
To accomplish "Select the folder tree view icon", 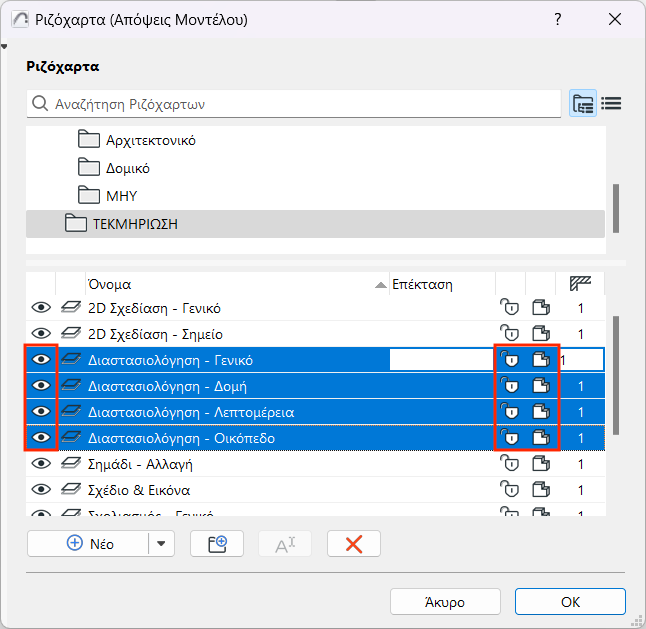I will [x=583, y=103].
